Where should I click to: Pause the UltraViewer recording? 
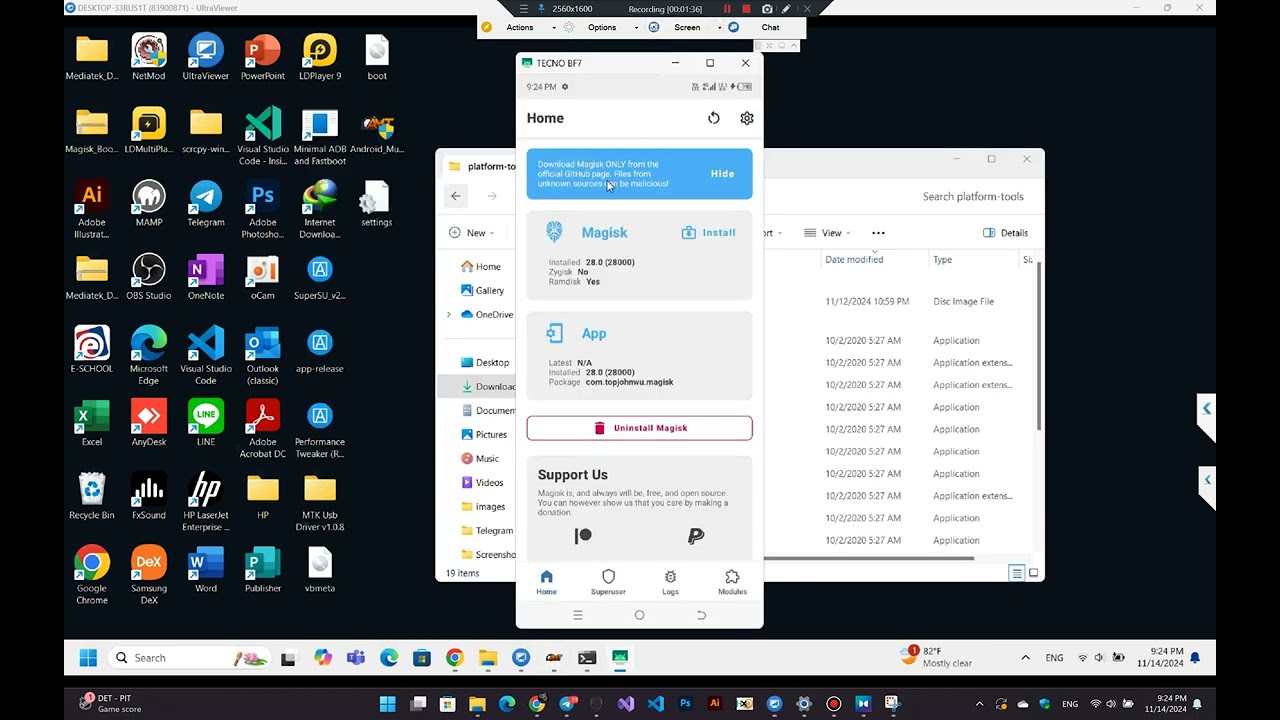tap(727, 9)
